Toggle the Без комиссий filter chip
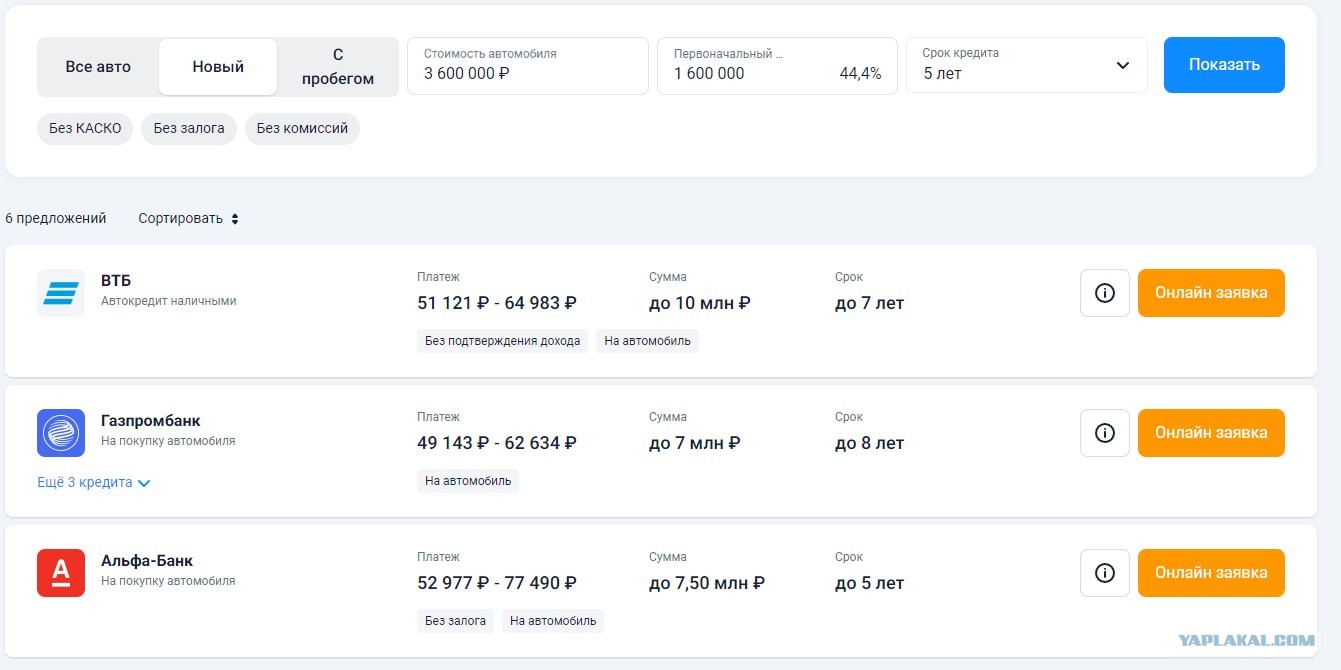This screenshot has height=670, width=1341. 302,129
